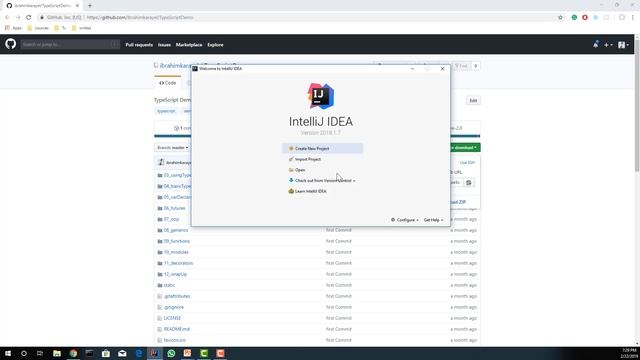Close the IntelliJ IDEA welcome window
The image size is (640, 360).
(x=442, y=69)
